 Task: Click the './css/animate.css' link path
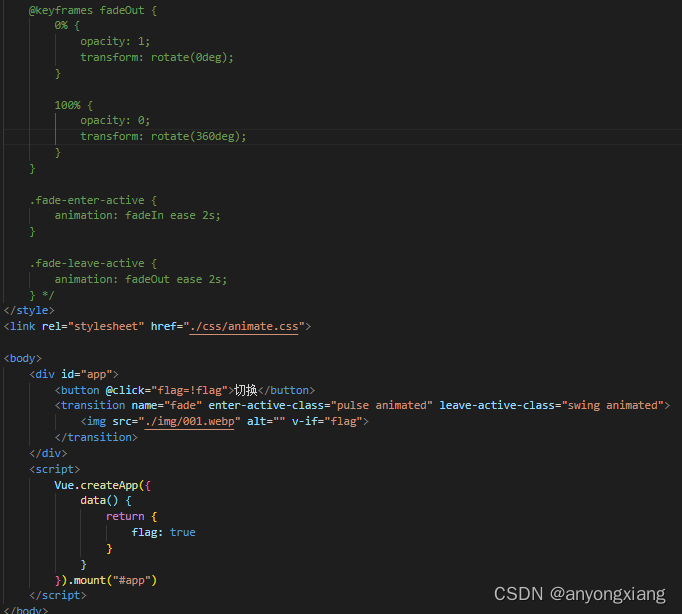tap(244, 327)
